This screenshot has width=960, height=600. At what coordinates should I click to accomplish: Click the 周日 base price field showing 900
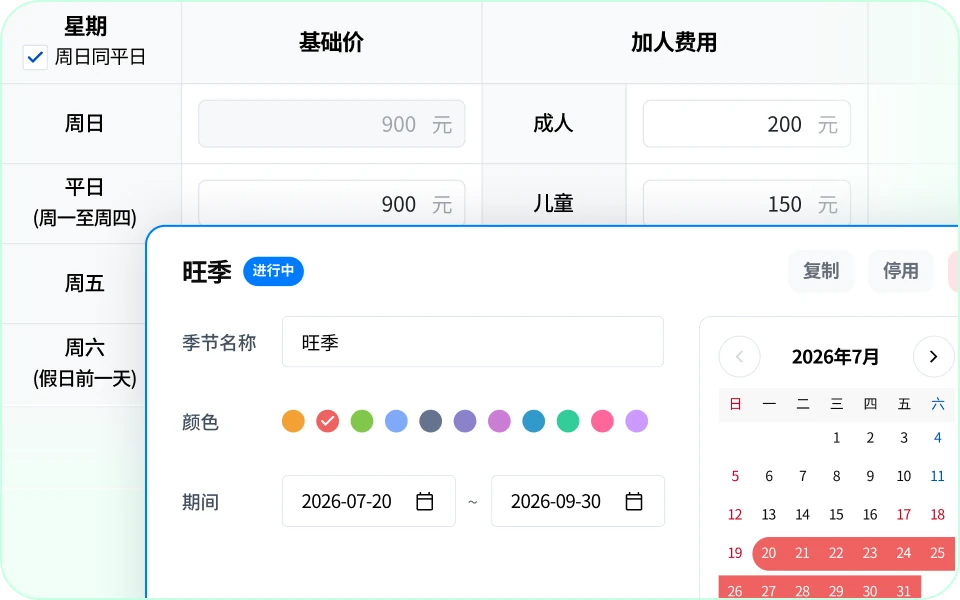click(331, 124)
